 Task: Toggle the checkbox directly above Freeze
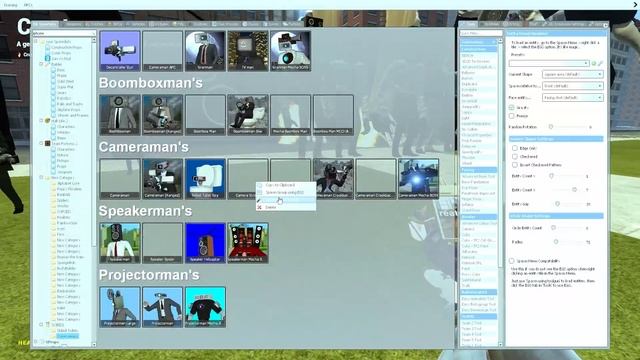tap(512, 107)
